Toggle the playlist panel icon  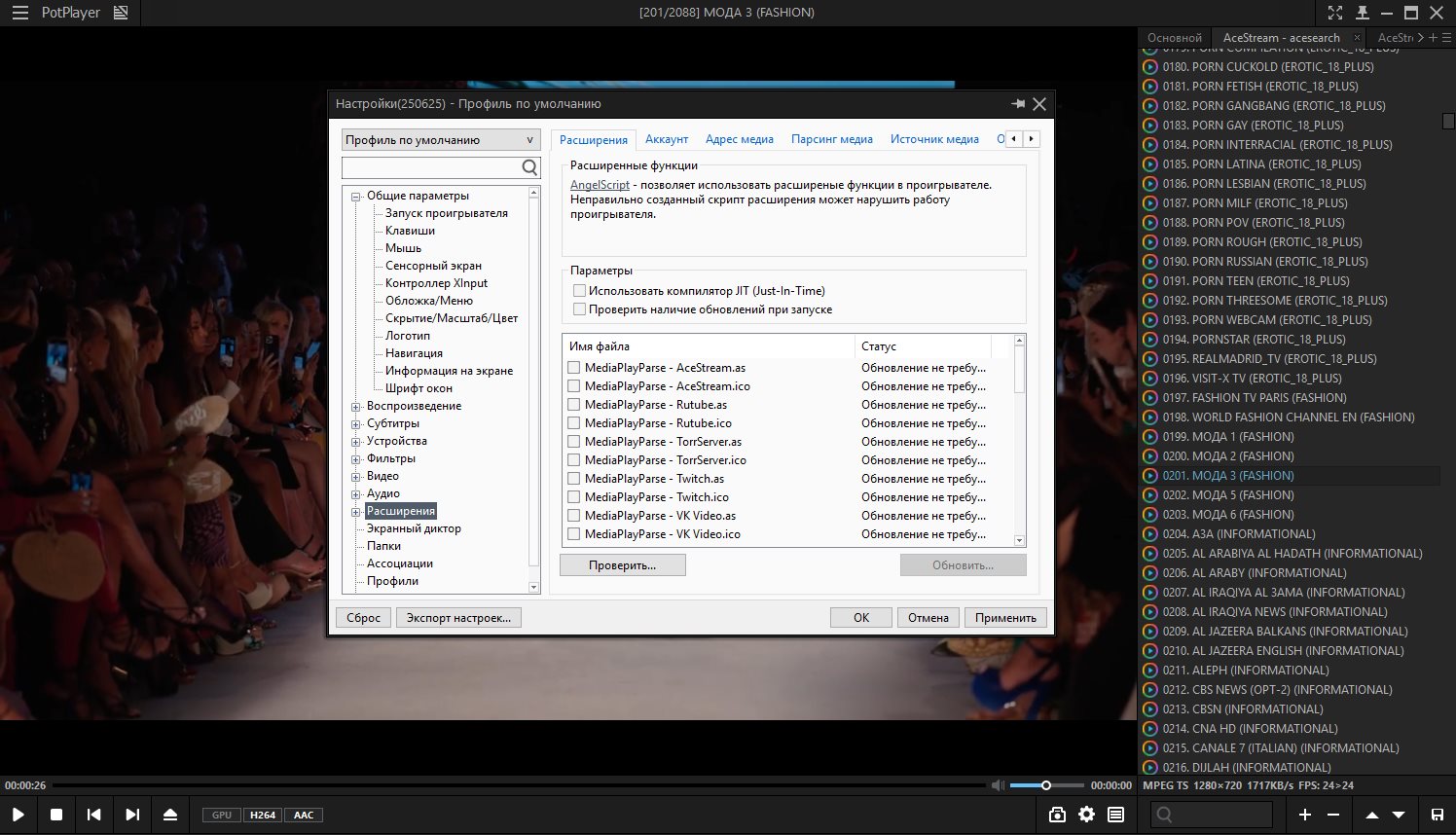click(1115, 815)
